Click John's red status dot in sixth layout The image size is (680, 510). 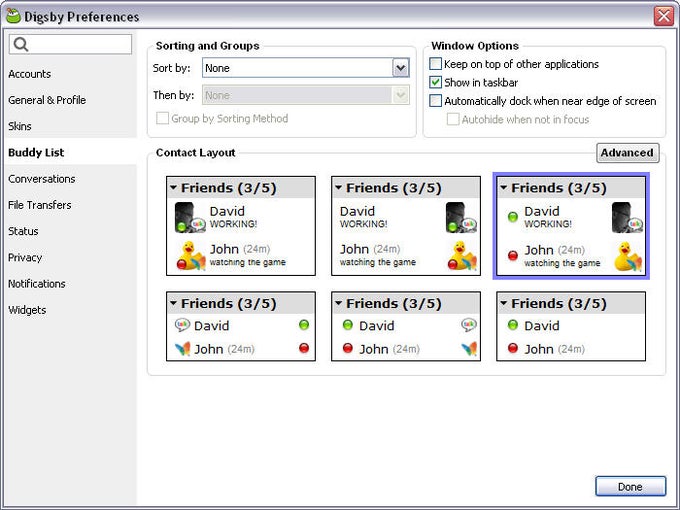[x=513, y=347]
